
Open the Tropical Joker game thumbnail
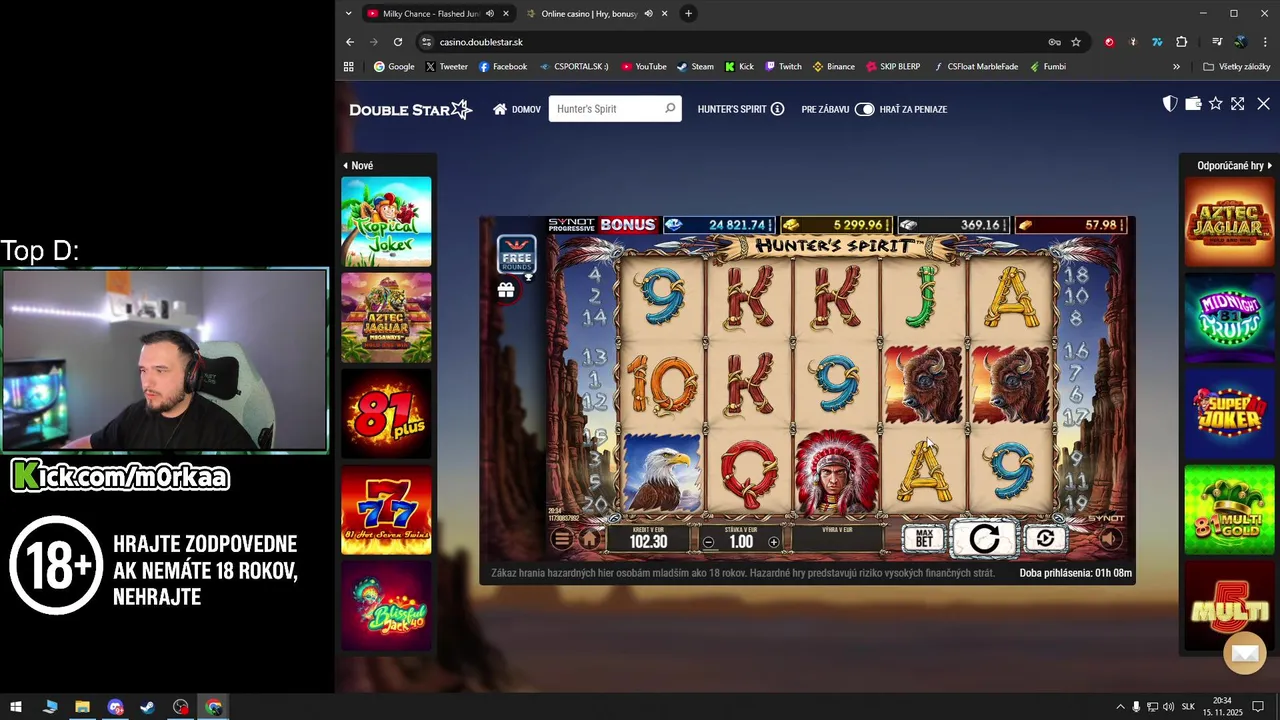click(x=386, y=221)
